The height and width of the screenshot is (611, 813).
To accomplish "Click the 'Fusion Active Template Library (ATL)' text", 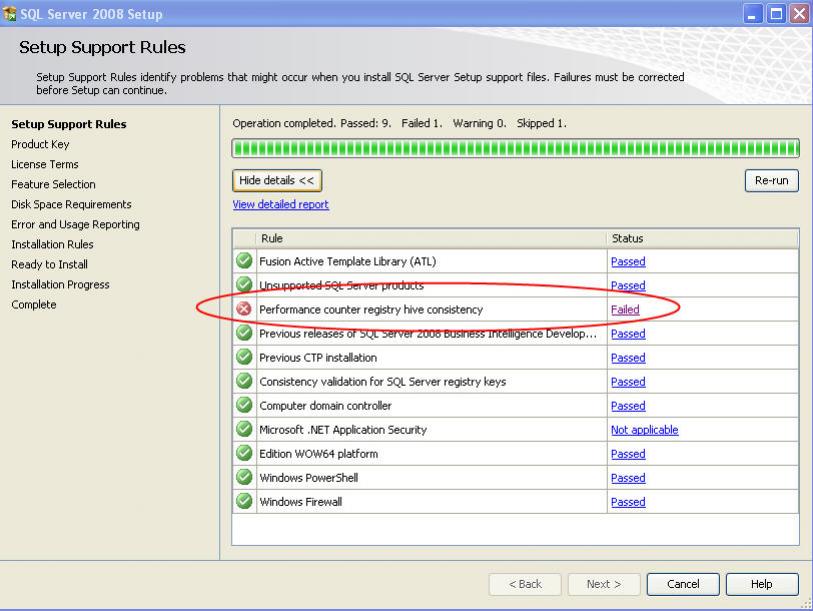I will click(x=347, y=261).
